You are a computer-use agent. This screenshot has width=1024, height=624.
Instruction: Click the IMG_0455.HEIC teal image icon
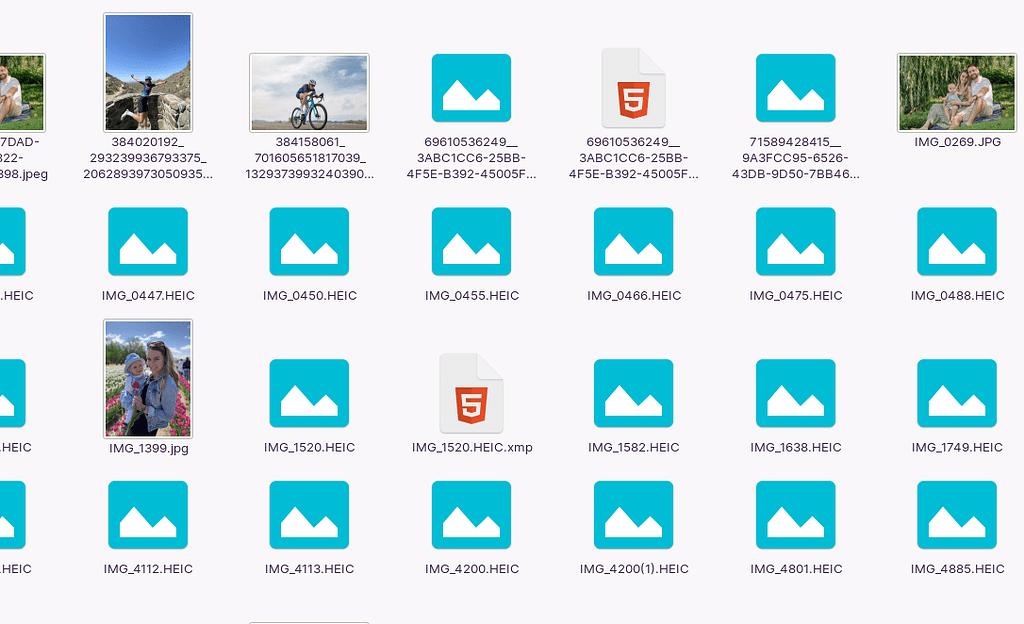click(x=471, y=241)
